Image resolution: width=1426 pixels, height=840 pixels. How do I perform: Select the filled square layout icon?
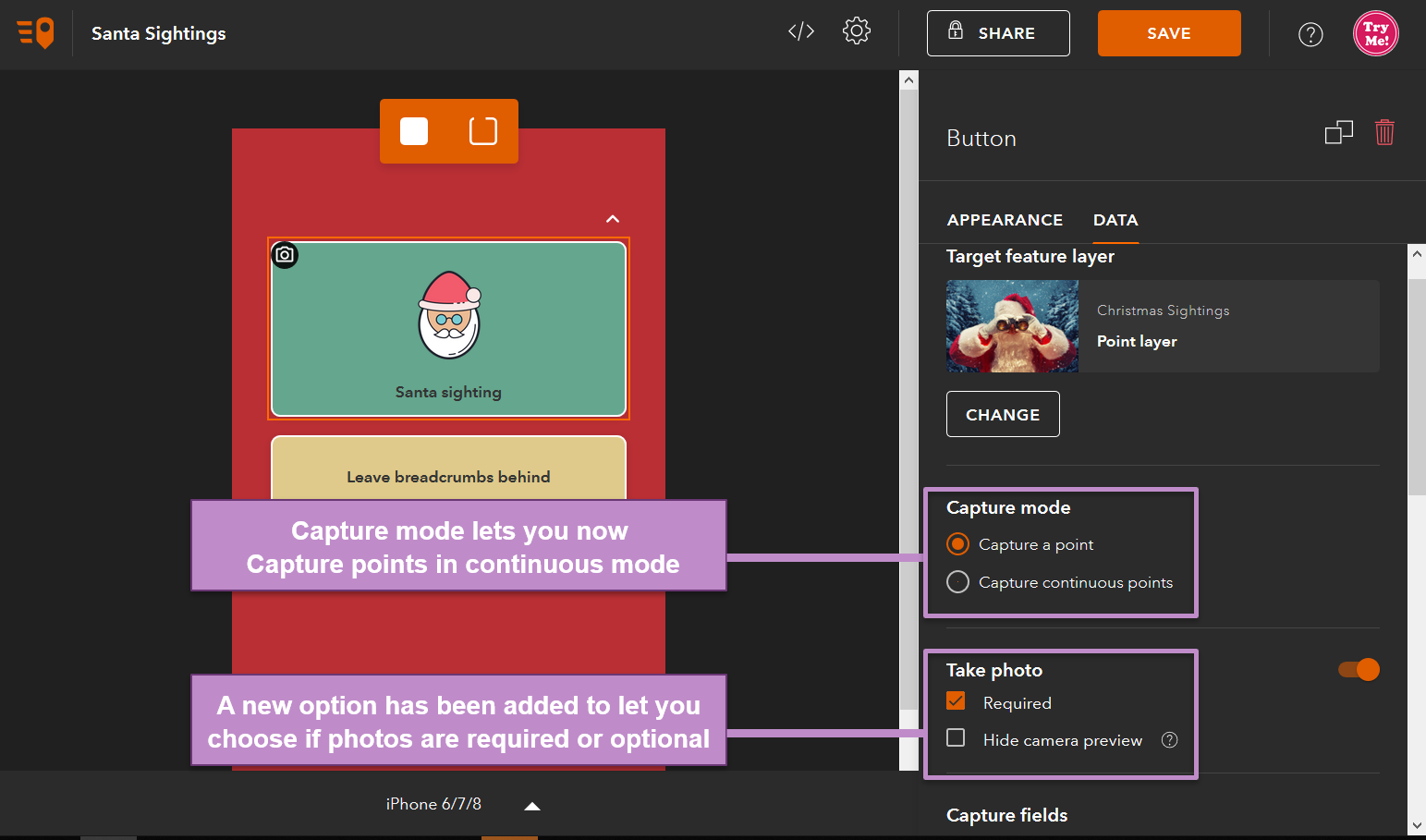click(414, 131)
